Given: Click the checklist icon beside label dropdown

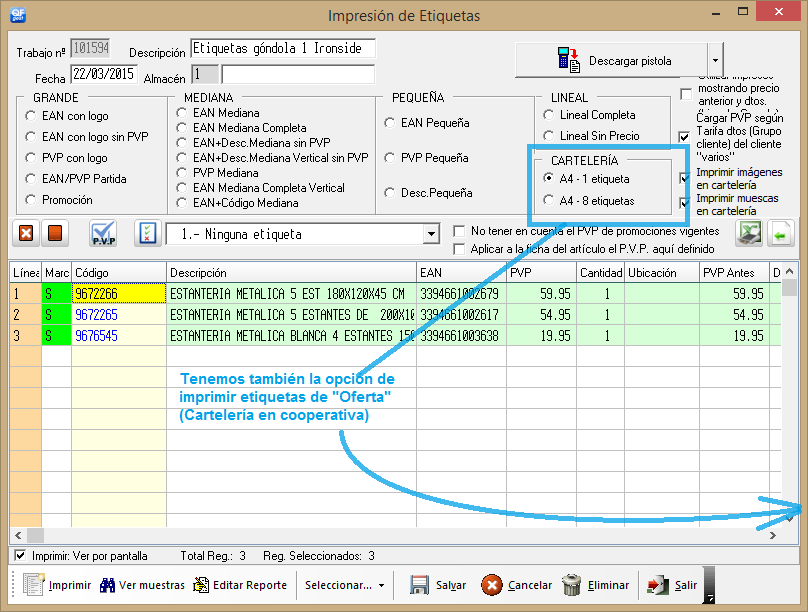Looking at the screenshot, I should coord(148,234).
